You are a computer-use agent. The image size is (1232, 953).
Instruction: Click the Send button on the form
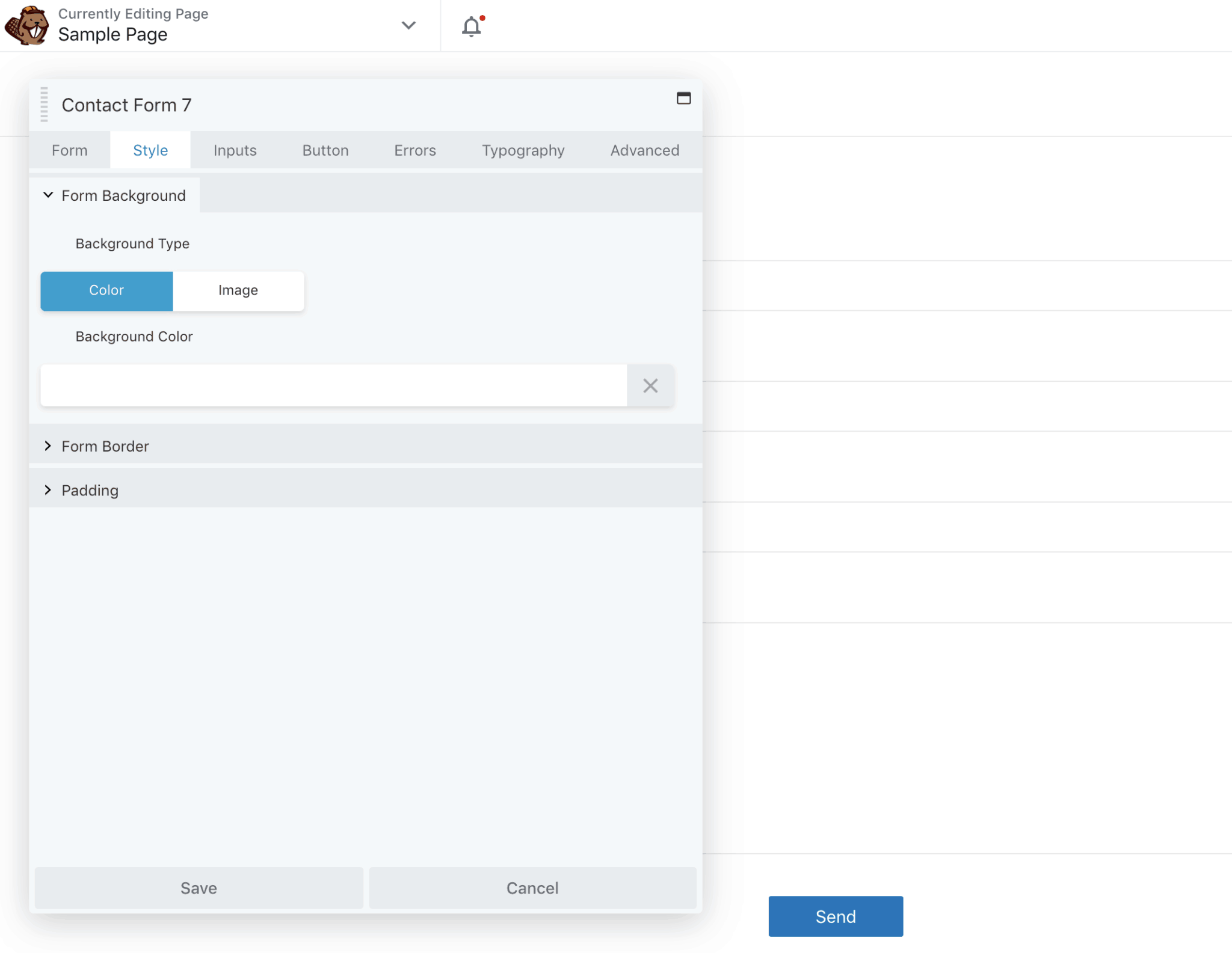click(835, 916)
